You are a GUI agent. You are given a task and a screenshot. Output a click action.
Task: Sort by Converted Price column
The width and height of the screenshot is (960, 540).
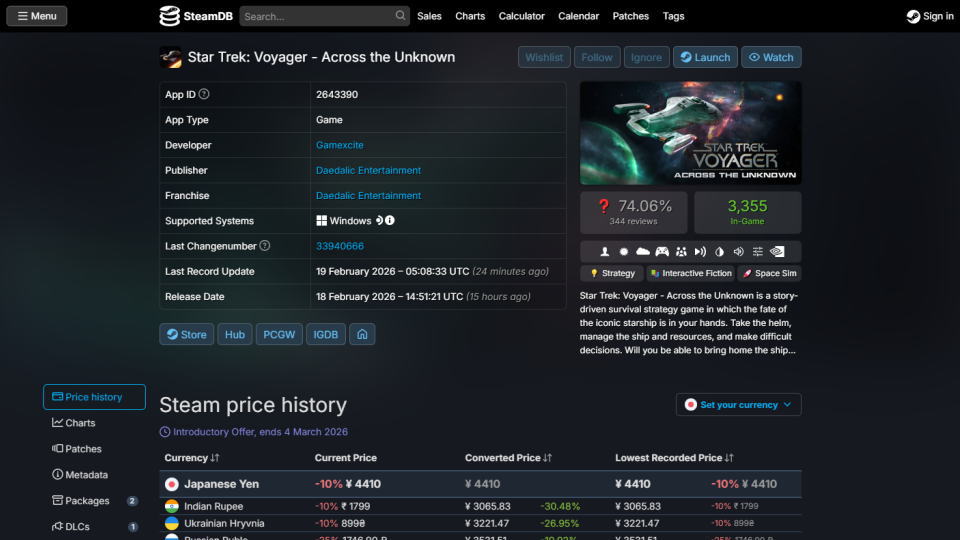click(x=508, y=458)
